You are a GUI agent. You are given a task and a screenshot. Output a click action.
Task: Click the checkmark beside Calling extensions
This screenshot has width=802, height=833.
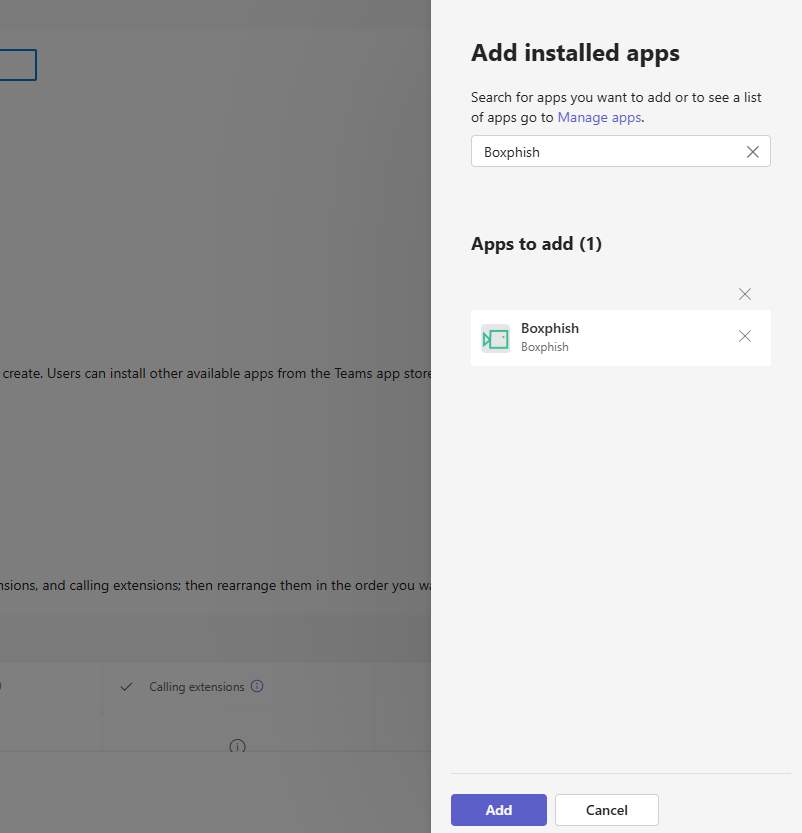pos(126,687)
